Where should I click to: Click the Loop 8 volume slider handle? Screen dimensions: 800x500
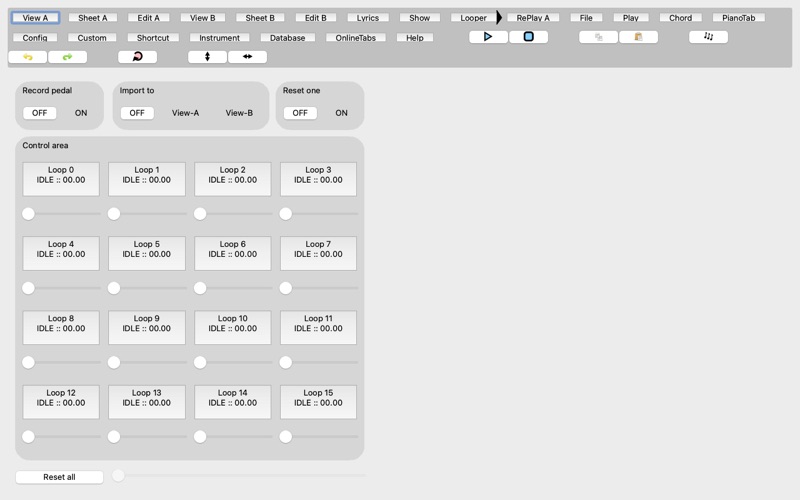[29, 362]
